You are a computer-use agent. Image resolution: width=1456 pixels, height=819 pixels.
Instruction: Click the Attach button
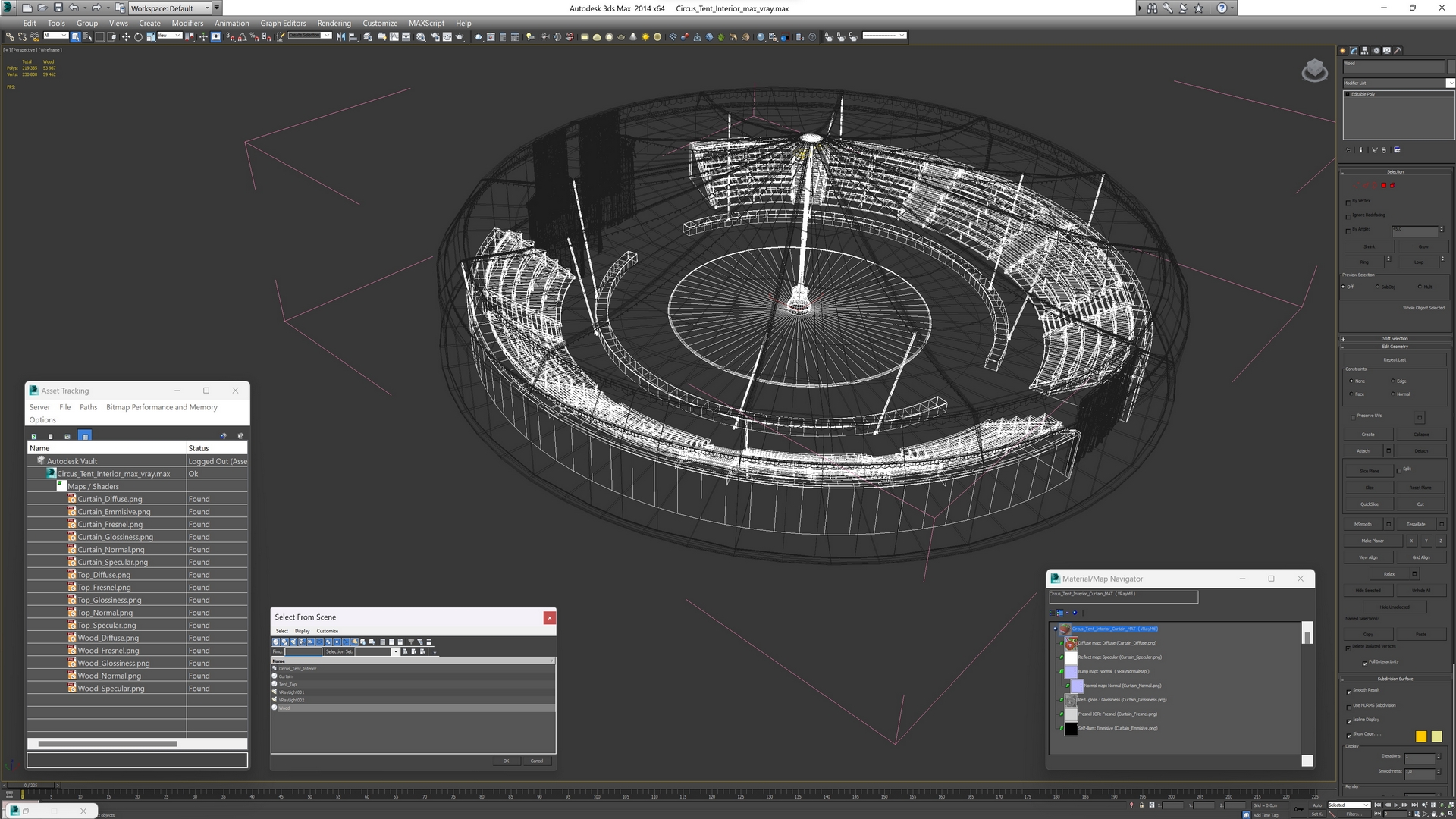pyautogui.click(x=1363, y=451)
